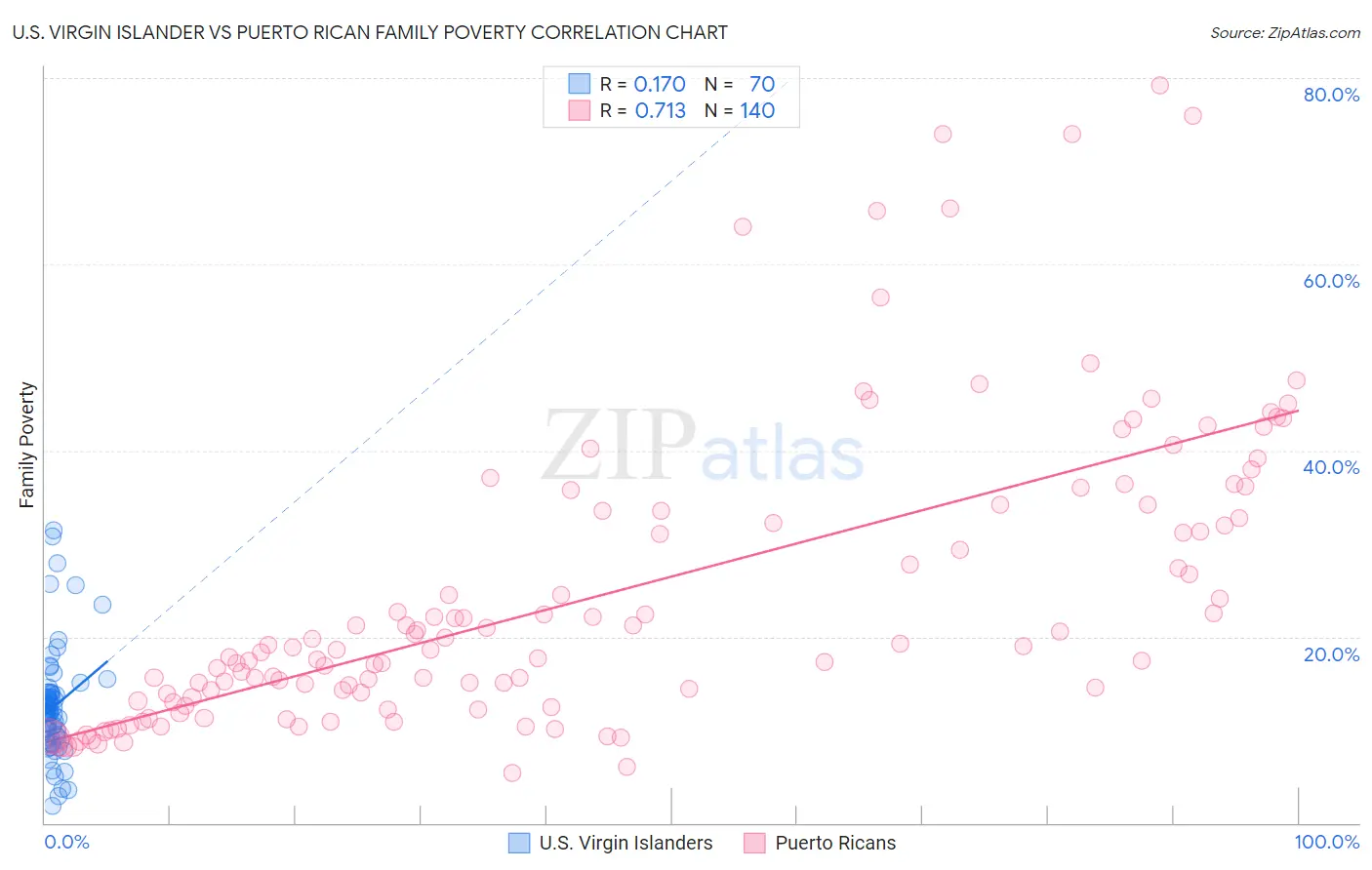This screenshot has height=870, width=1372.
Task: Select the U.S. Virgin Islanders legend label
Action: coord(625,843)
